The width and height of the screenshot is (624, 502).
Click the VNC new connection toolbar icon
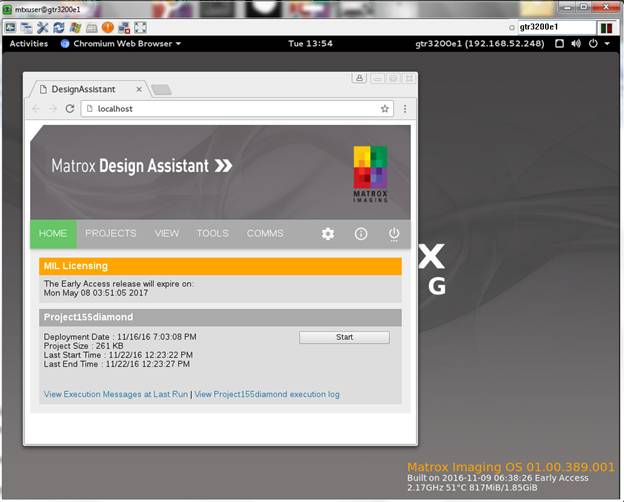[10, 27]
